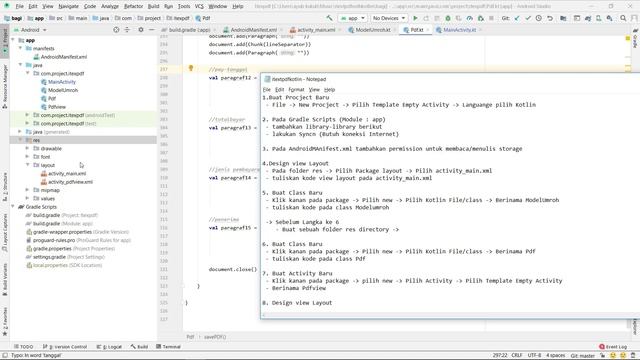This screenshot has height=360, width=640.
Task: Click Collapse All icon in Project panel
Action: [127, 30]
